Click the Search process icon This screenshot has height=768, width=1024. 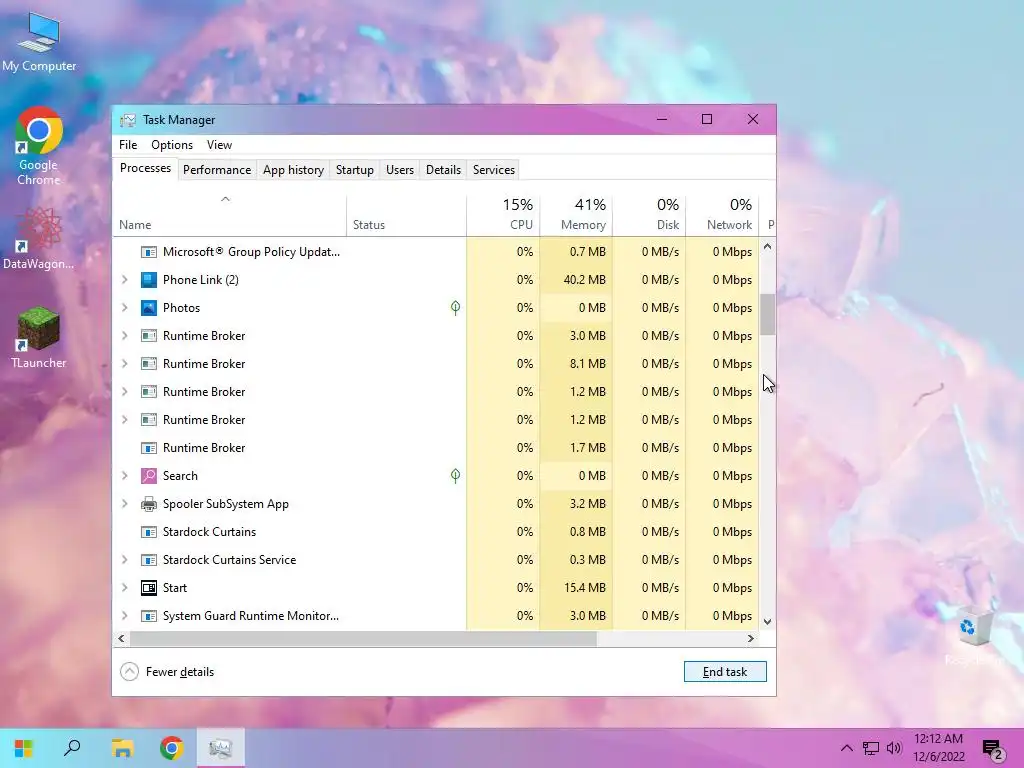149,476
